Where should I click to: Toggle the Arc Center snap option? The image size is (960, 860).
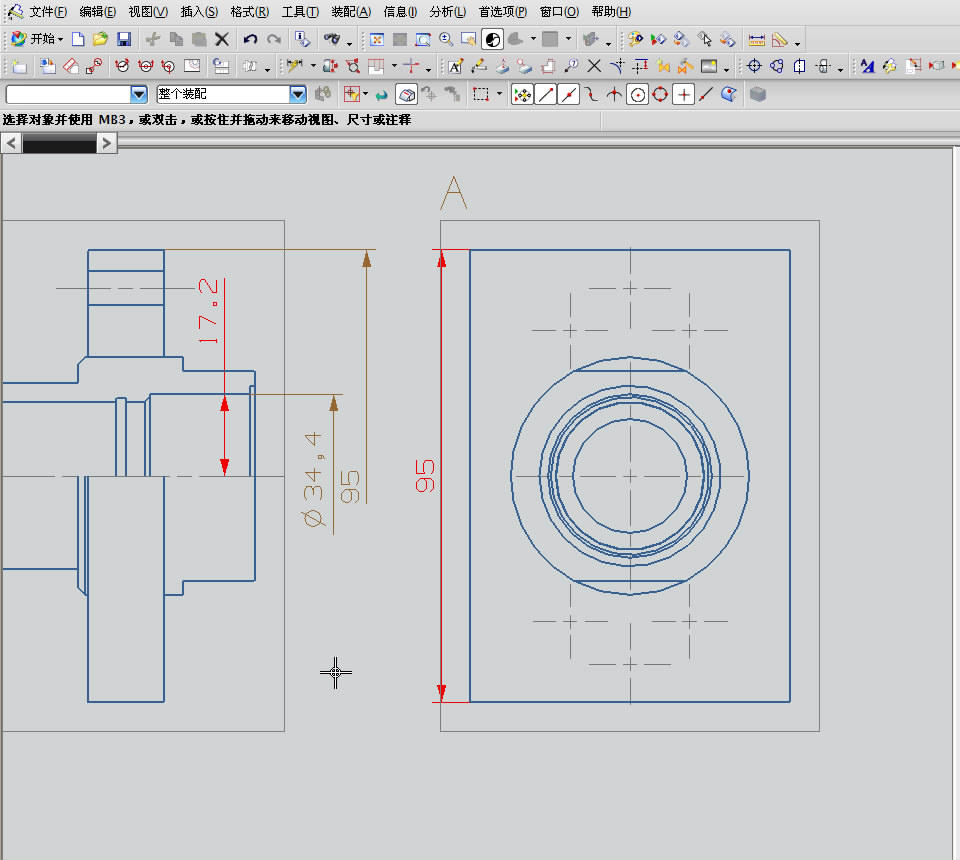(637, 94)
